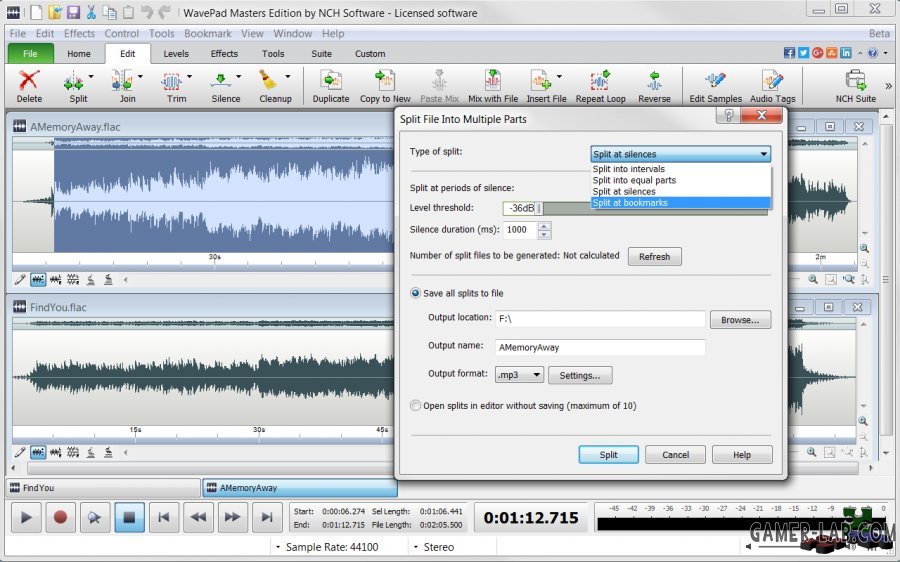
Task: Open the Bookmark menu
Action: pyautogui.click(x=208, y=33)
